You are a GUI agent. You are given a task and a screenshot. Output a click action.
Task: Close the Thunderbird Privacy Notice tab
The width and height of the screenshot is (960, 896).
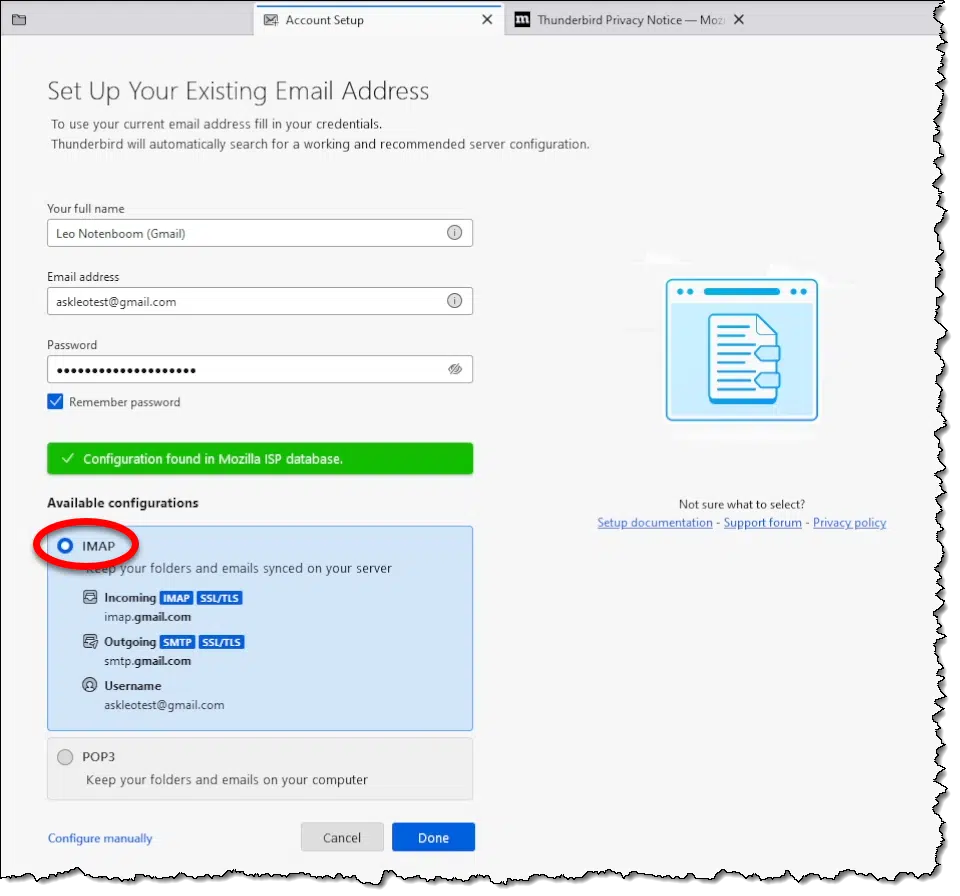click(x=739, y=20)
